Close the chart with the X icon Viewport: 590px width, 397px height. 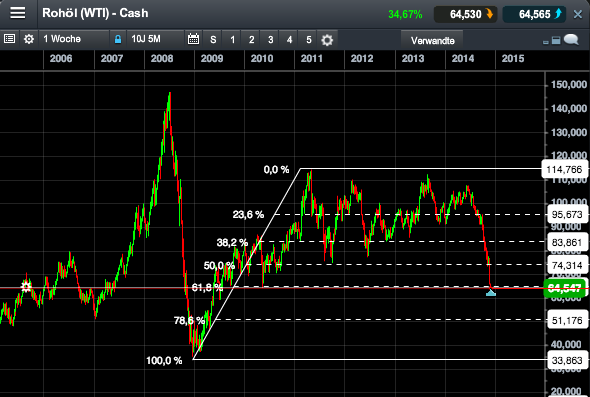point(578,14)
